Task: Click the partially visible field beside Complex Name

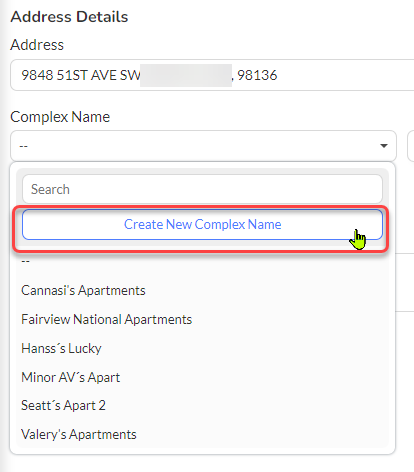Action: pyautogui.click(x=411, y=146)
